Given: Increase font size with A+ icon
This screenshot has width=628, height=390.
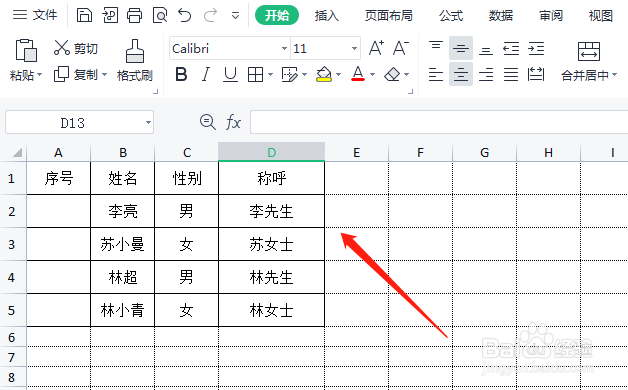Looking at the screenshot, I should [x=376, y=48].
